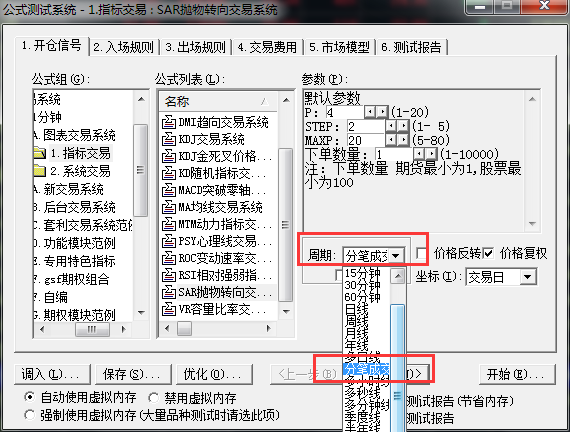Click the MTM动力指标交 formula icon

[169, 224]
